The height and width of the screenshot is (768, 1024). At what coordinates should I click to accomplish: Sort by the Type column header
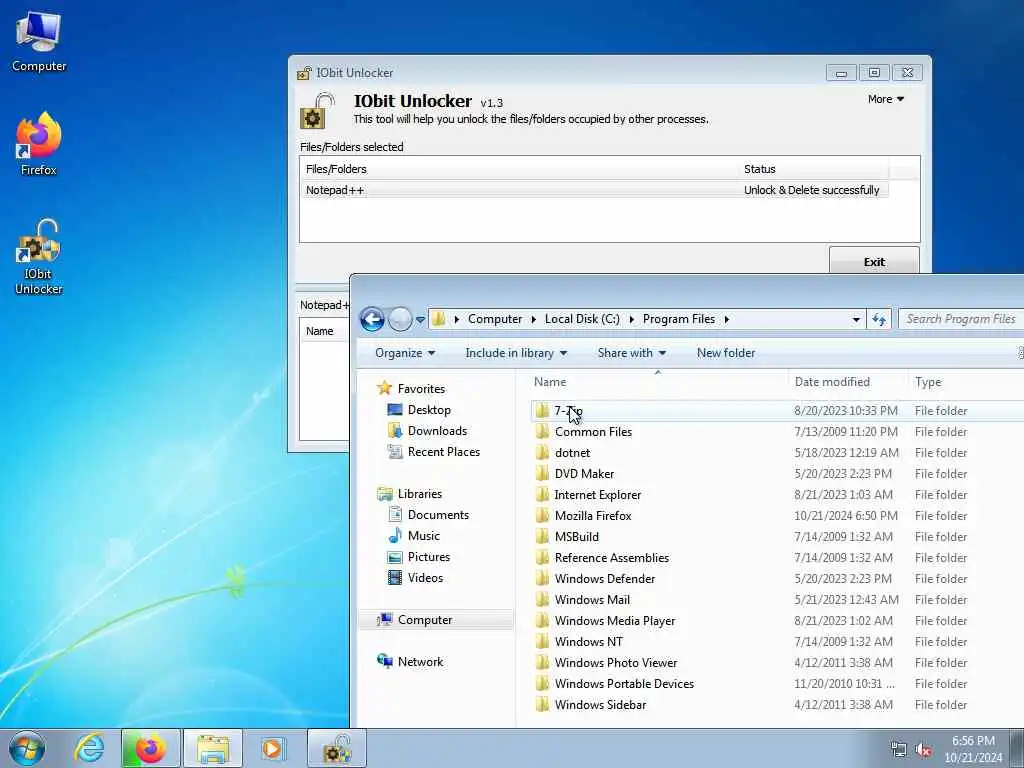[965, 382]
